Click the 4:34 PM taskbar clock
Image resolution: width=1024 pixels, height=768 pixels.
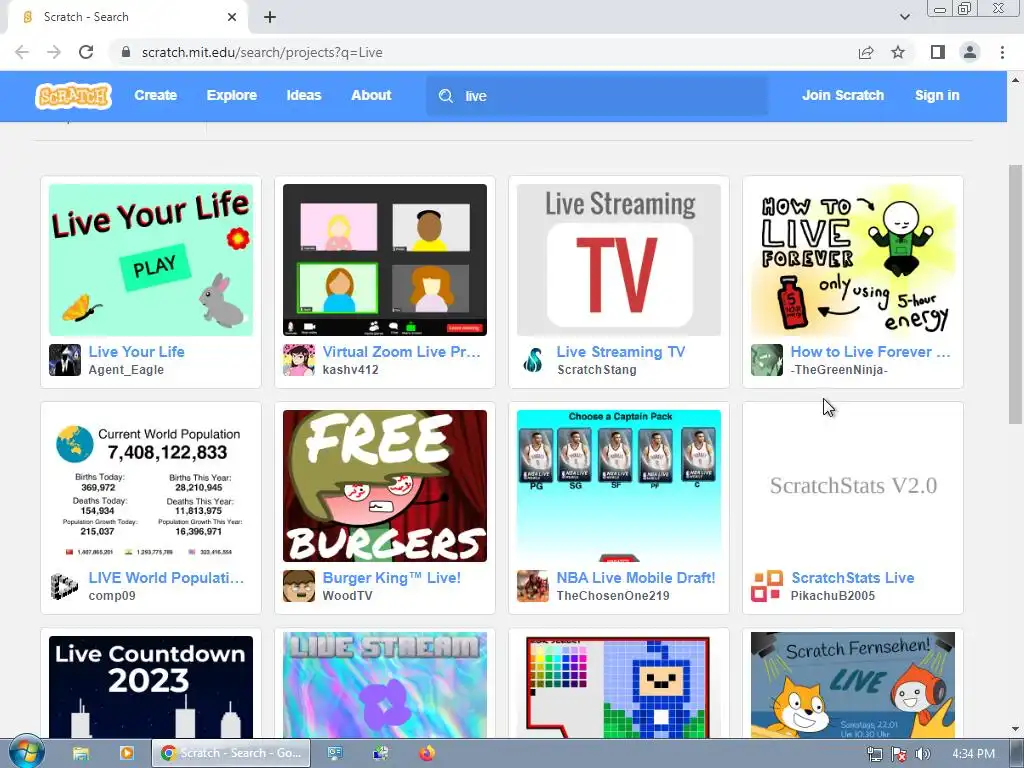(973, 754)
